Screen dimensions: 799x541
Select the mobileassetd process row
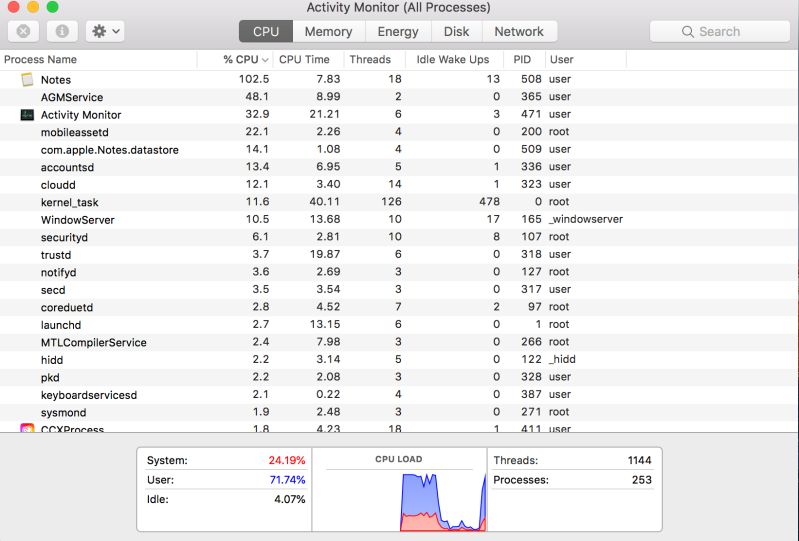(x=399, y=132)
